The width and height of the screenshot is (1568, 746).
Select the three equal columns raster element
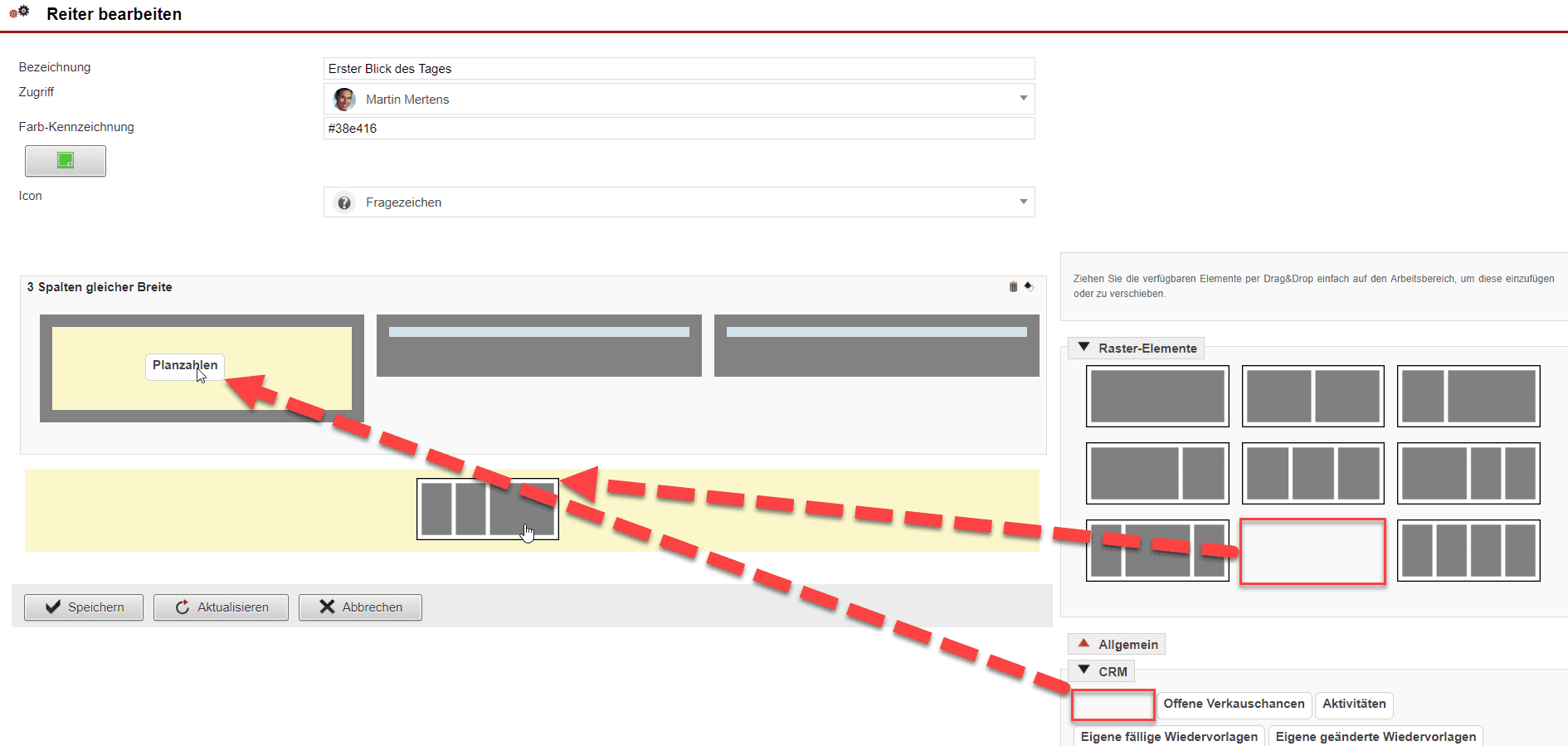point(1312,474)
